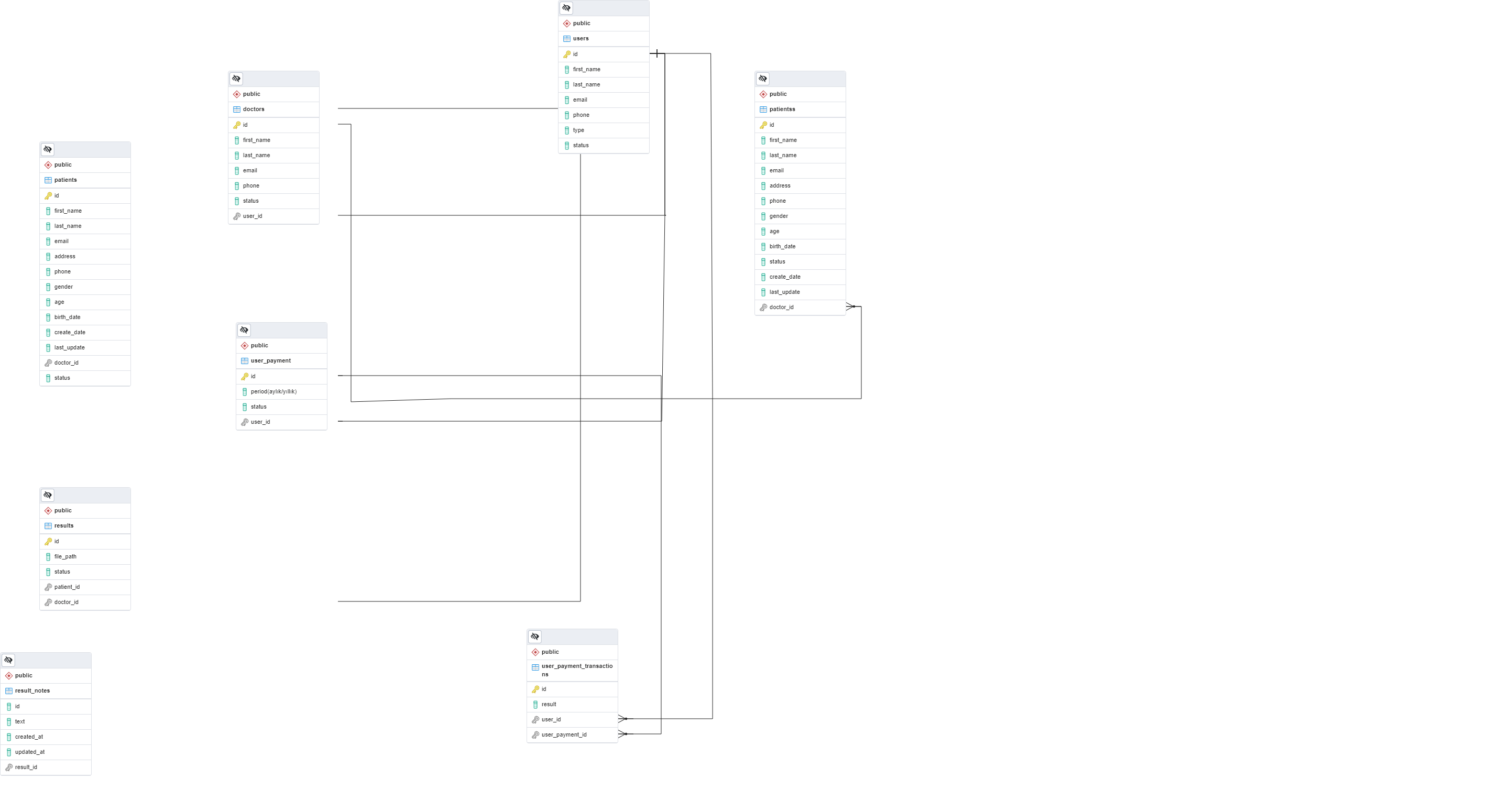Click foreign key icon of doctors user_id
The height and width of the screenshot is (812, 1511).
237,216
